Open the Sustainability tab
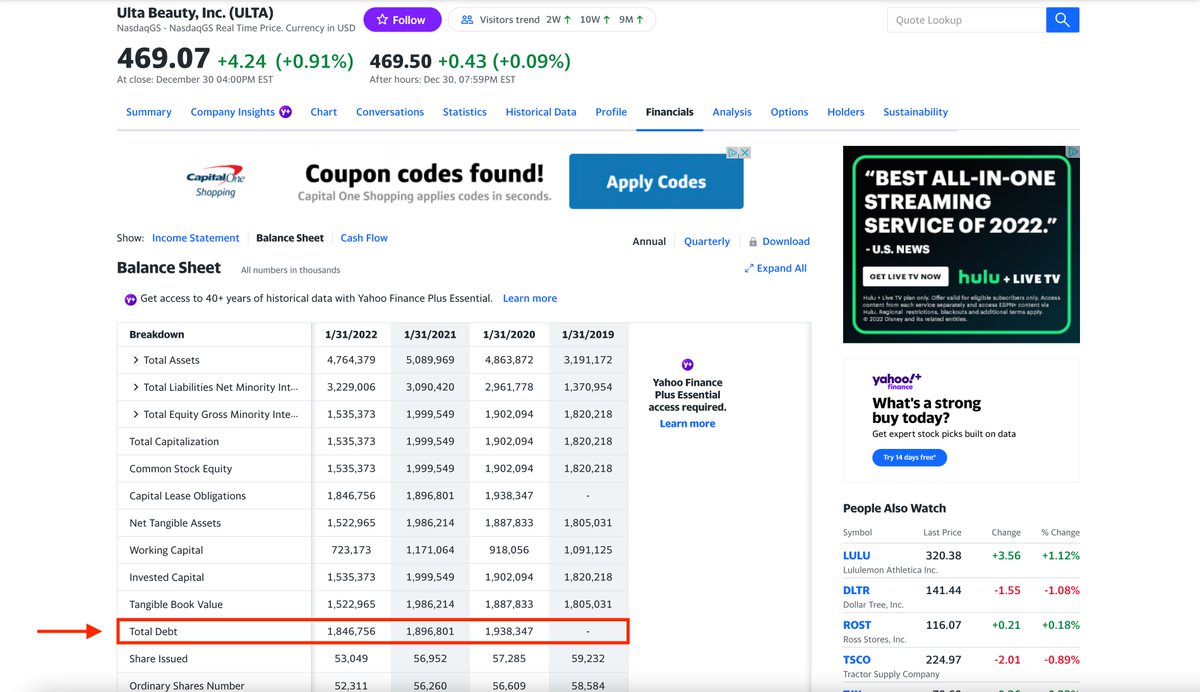 click(x=916, y=112)
